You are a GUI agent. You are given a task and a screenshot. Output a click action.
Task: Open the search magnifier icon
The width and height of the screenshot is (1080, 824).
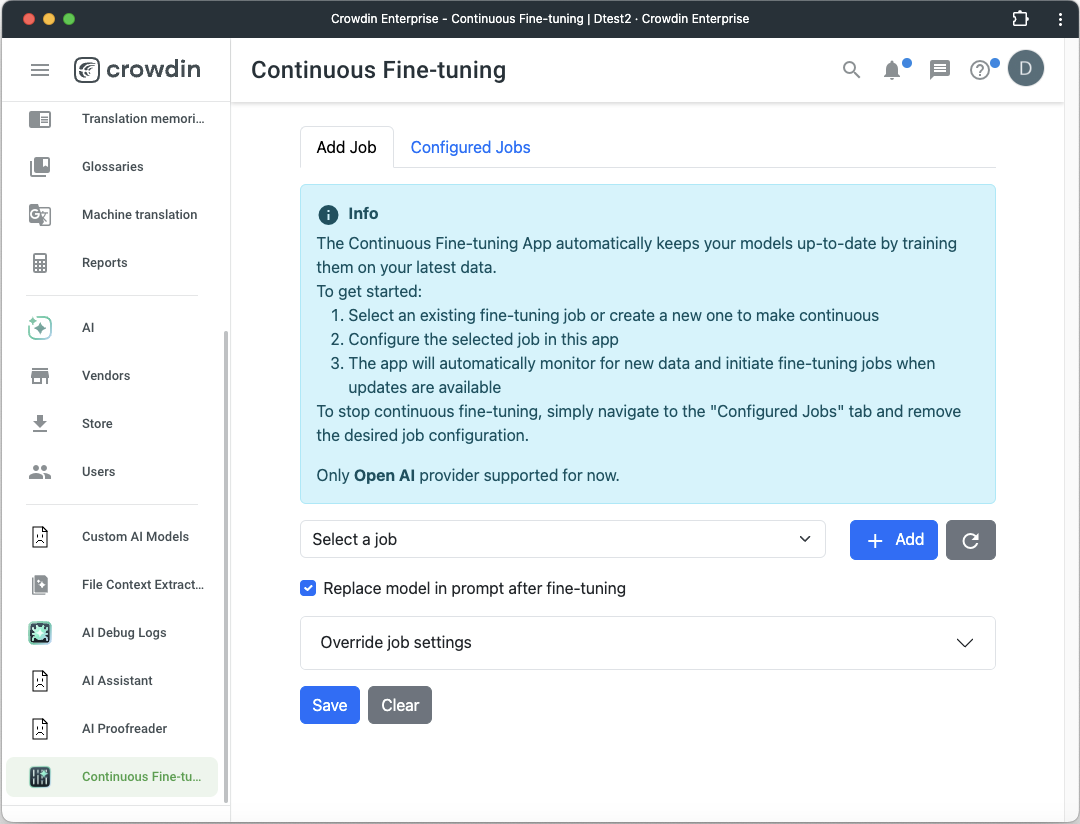point(851,70)
